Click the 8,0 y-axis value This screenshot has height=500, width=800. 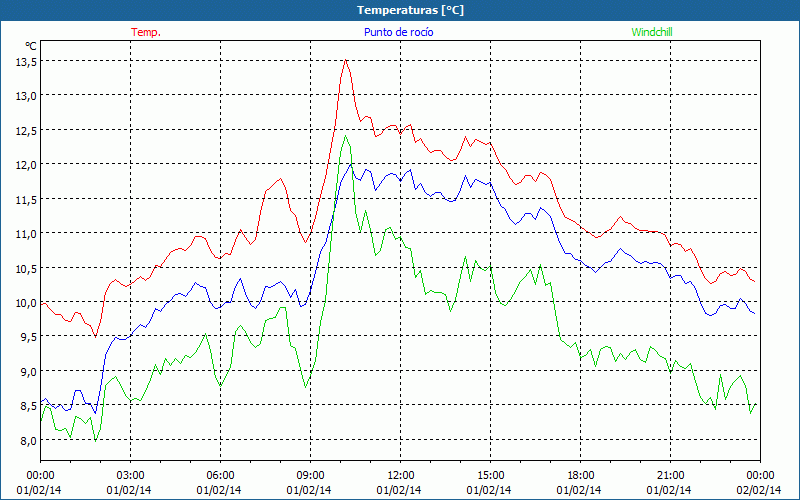[28, 440]
